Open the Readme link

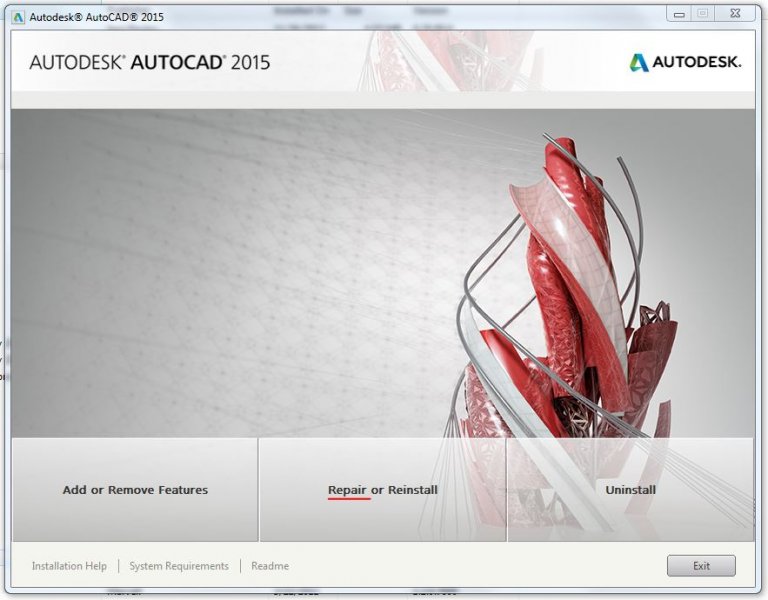(x=270, y=566)
